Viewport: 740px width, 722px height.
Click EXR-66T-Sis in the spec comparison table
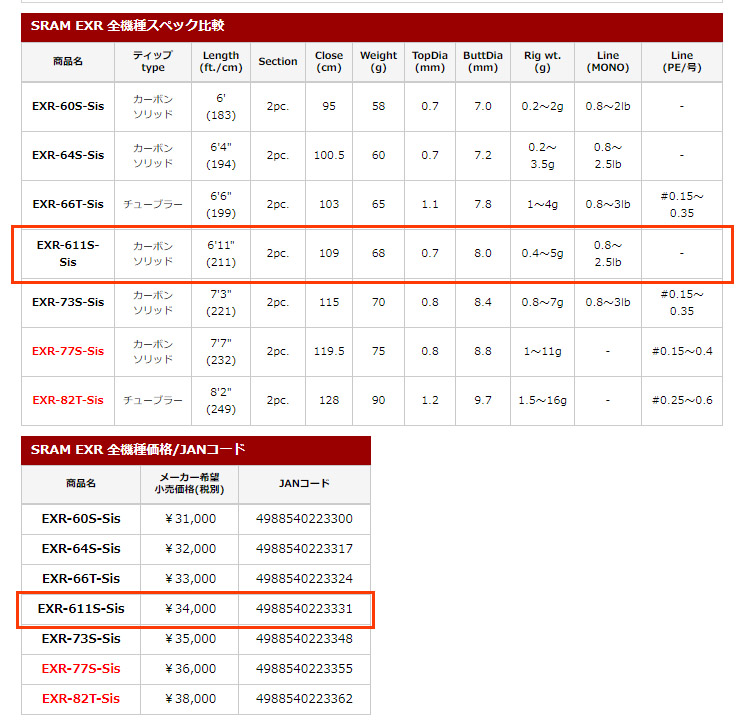(68, 204)
